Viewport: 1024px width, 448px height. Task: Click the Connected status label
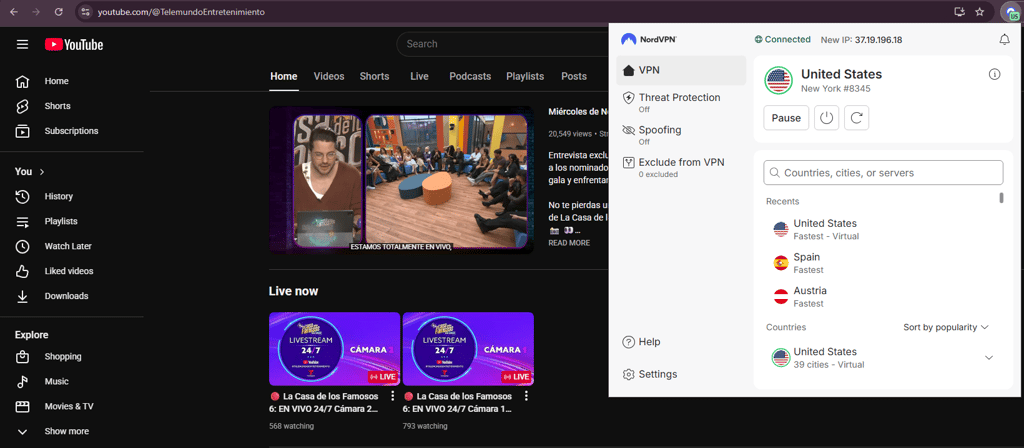point(782,39)
